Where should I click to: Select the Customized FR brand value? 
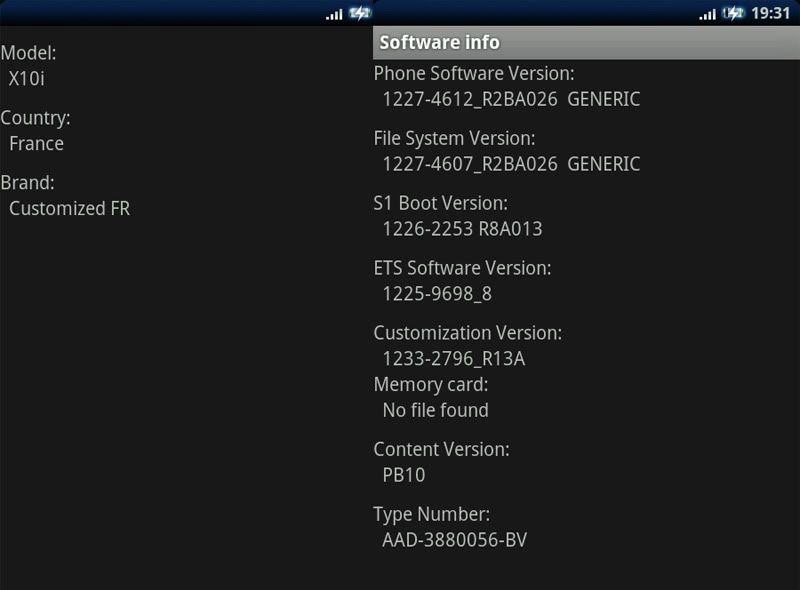pyautogui.click(x=69, y=208)
